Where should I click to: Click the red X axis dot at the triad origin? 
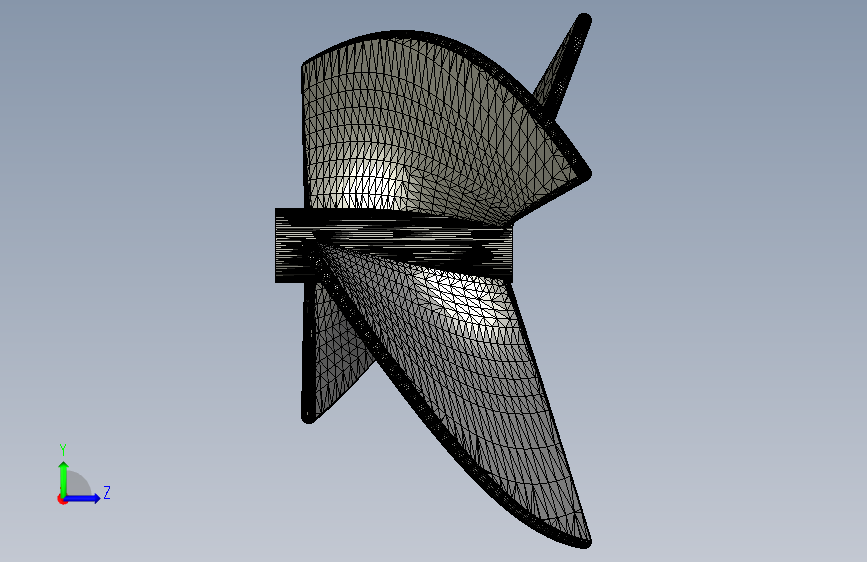62,499
